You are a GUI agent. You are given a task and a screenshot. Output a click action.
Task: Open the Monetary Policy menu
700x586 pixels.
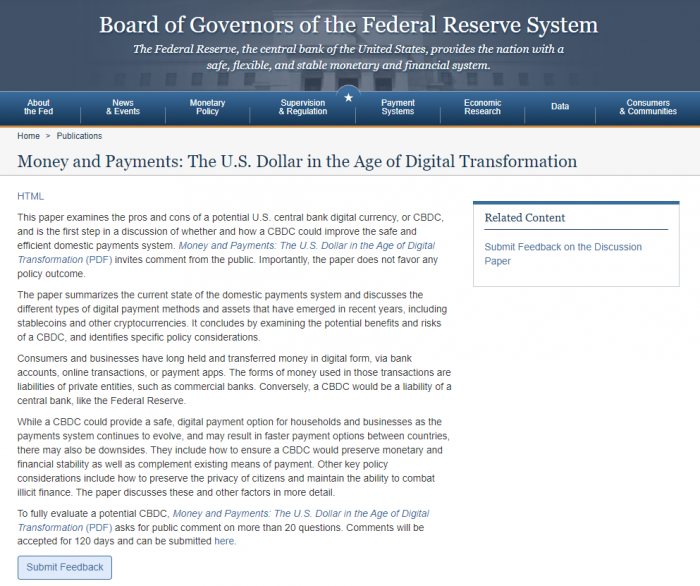pos(207,107)
